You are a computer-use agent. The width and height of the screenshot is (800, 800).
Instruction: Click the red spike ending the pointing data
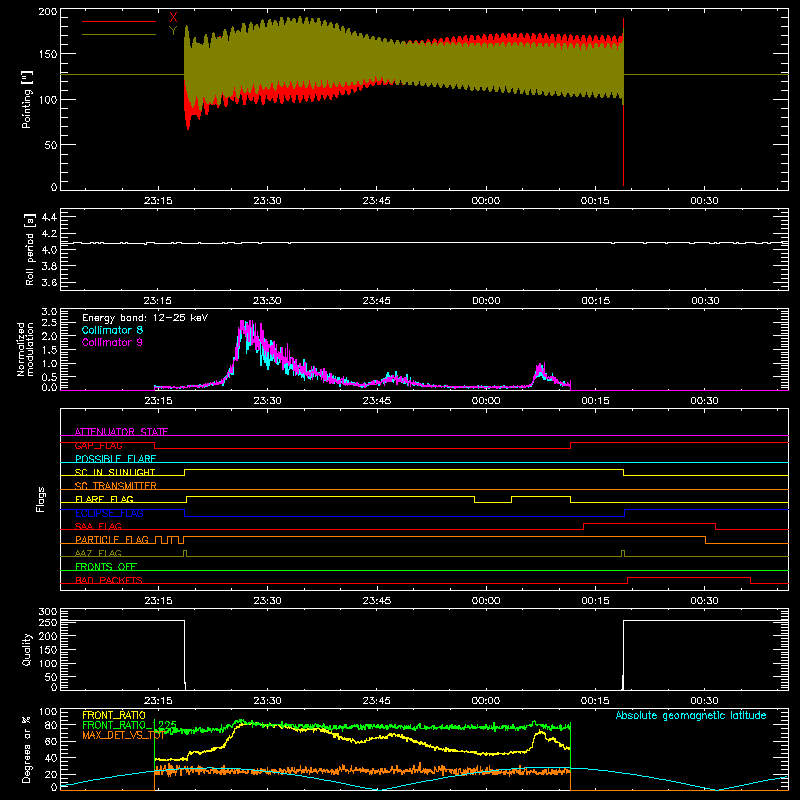[623, 102]
